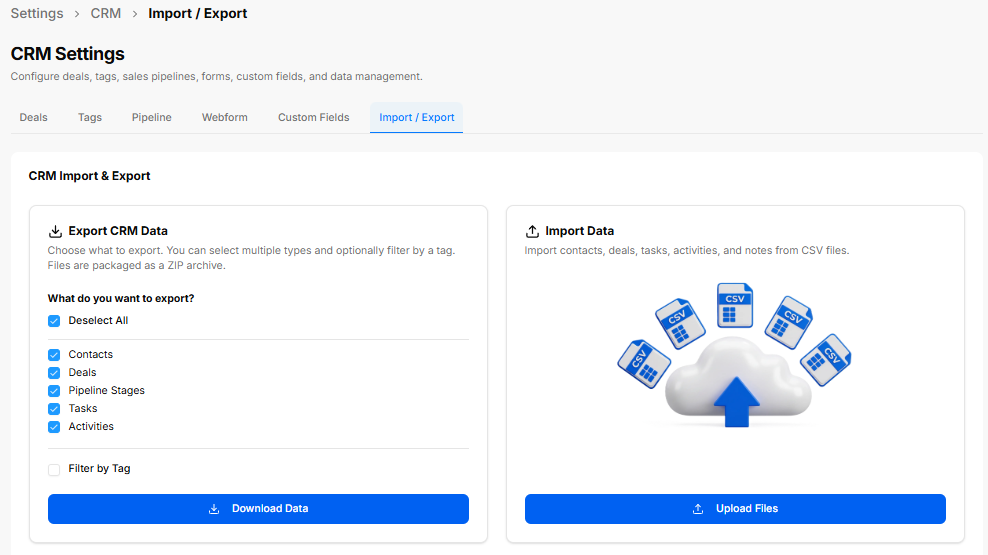Go to the Webform tab
Viewport: 988px width, 555px height.
tap(225, 118)
